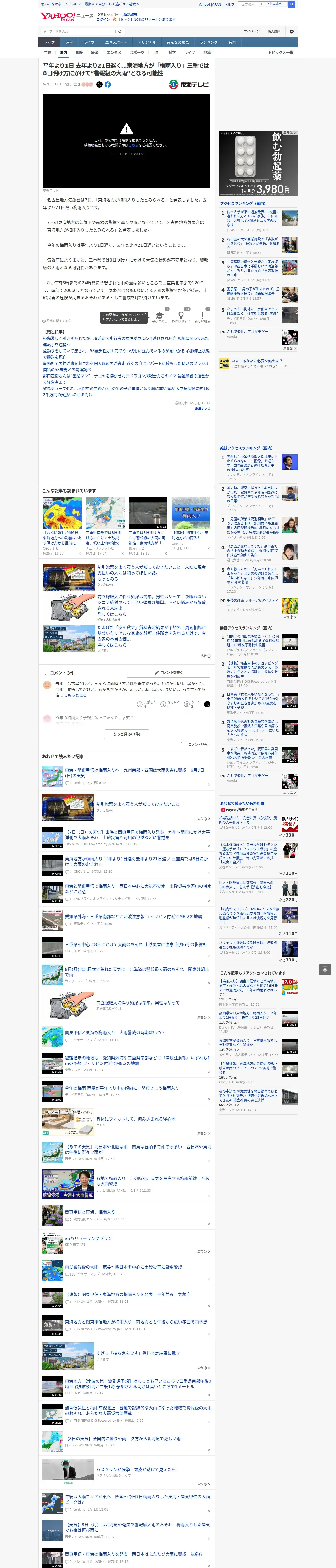Viewport: 336px width, 1568px height.
Task: Open the 【速報】関東甲信・東海地方が梅雨入り thumbnail
Action: pyautogui.click(x=191, y=514)
